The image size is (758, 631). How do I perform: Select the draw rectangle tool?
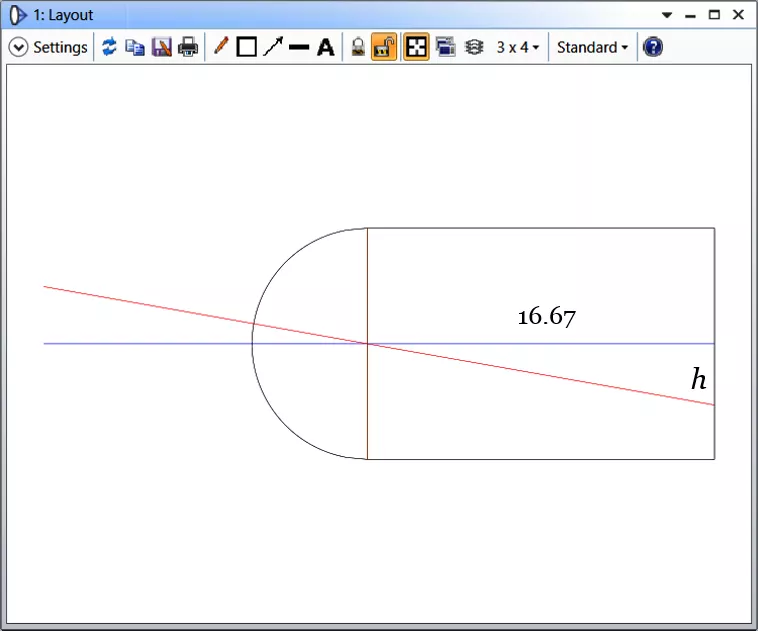[247, 47]
